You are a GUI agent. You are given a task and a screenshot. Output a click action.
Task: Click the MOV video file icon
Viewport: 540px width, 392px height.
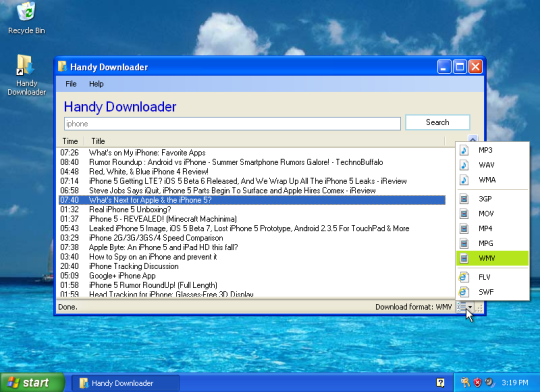464,214
